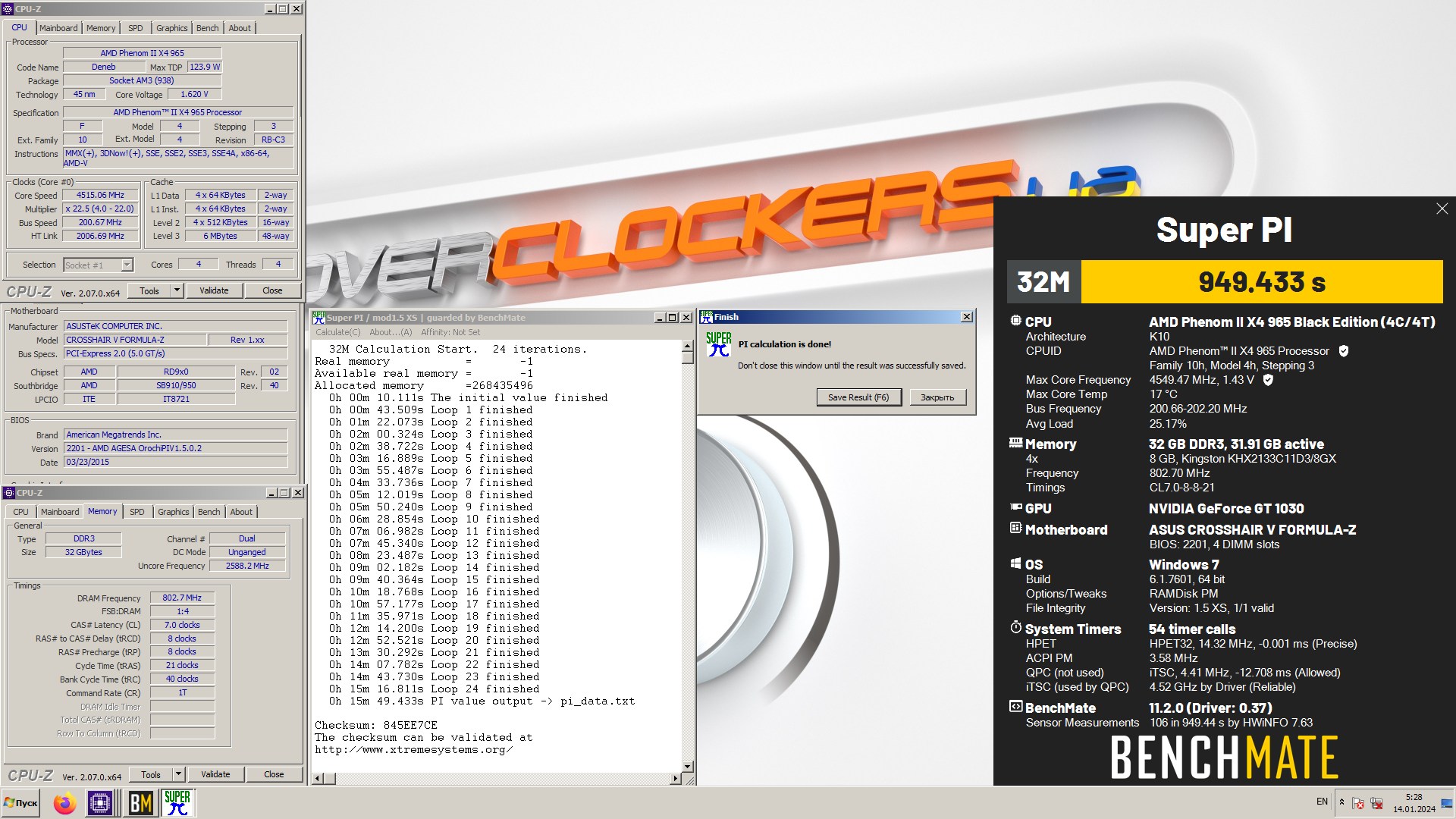Open Bench tab in bottom CPU-Z window

pos(209,512)
